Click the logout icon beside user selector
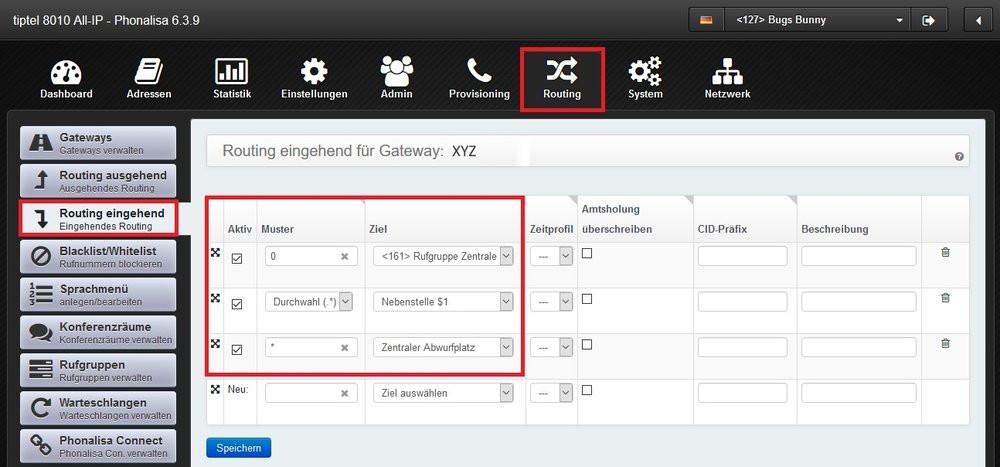 click(x=928, y=20)
